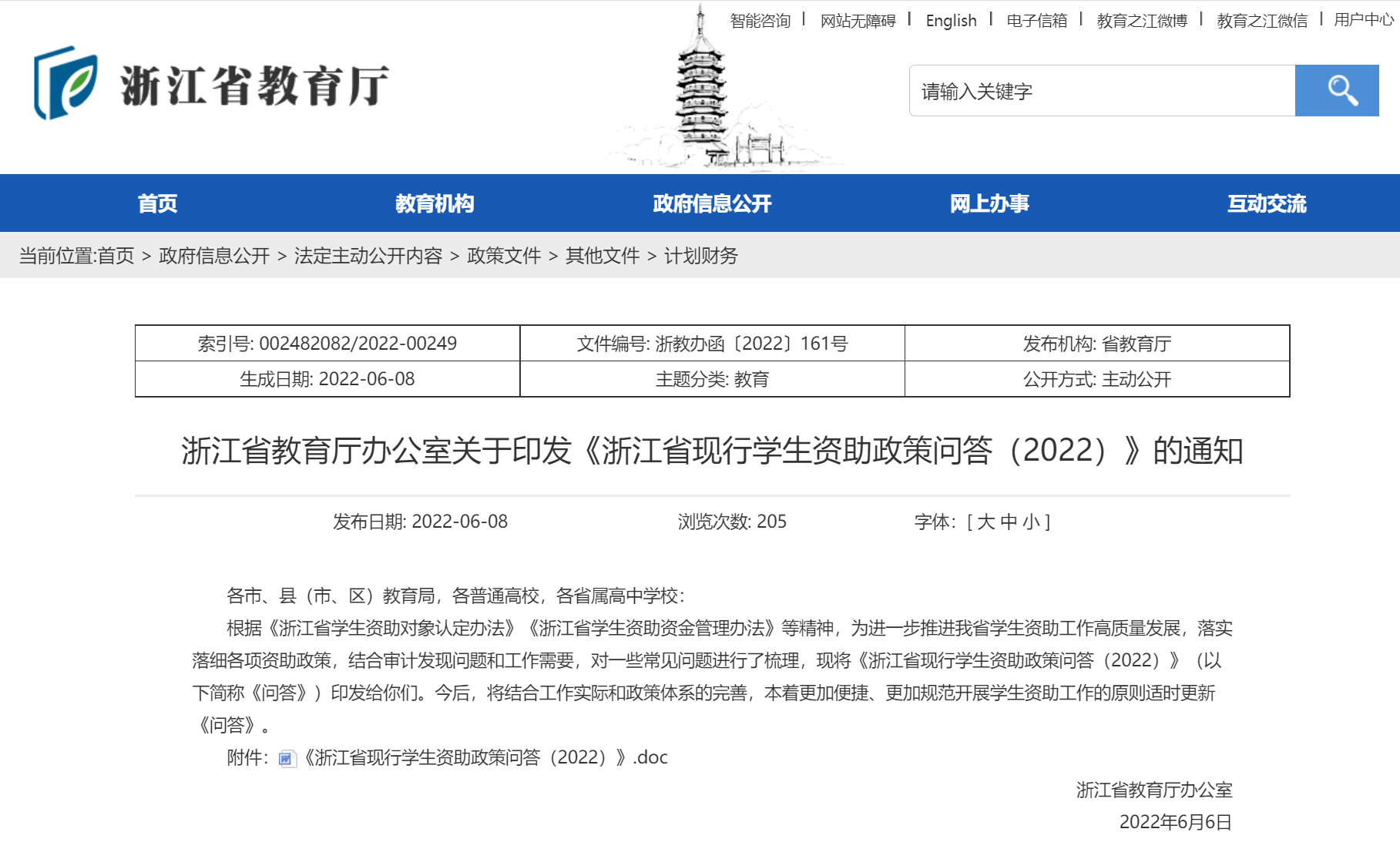
Task: Click the 网站无障碍 accessibility link
Action: click(858, 21)
